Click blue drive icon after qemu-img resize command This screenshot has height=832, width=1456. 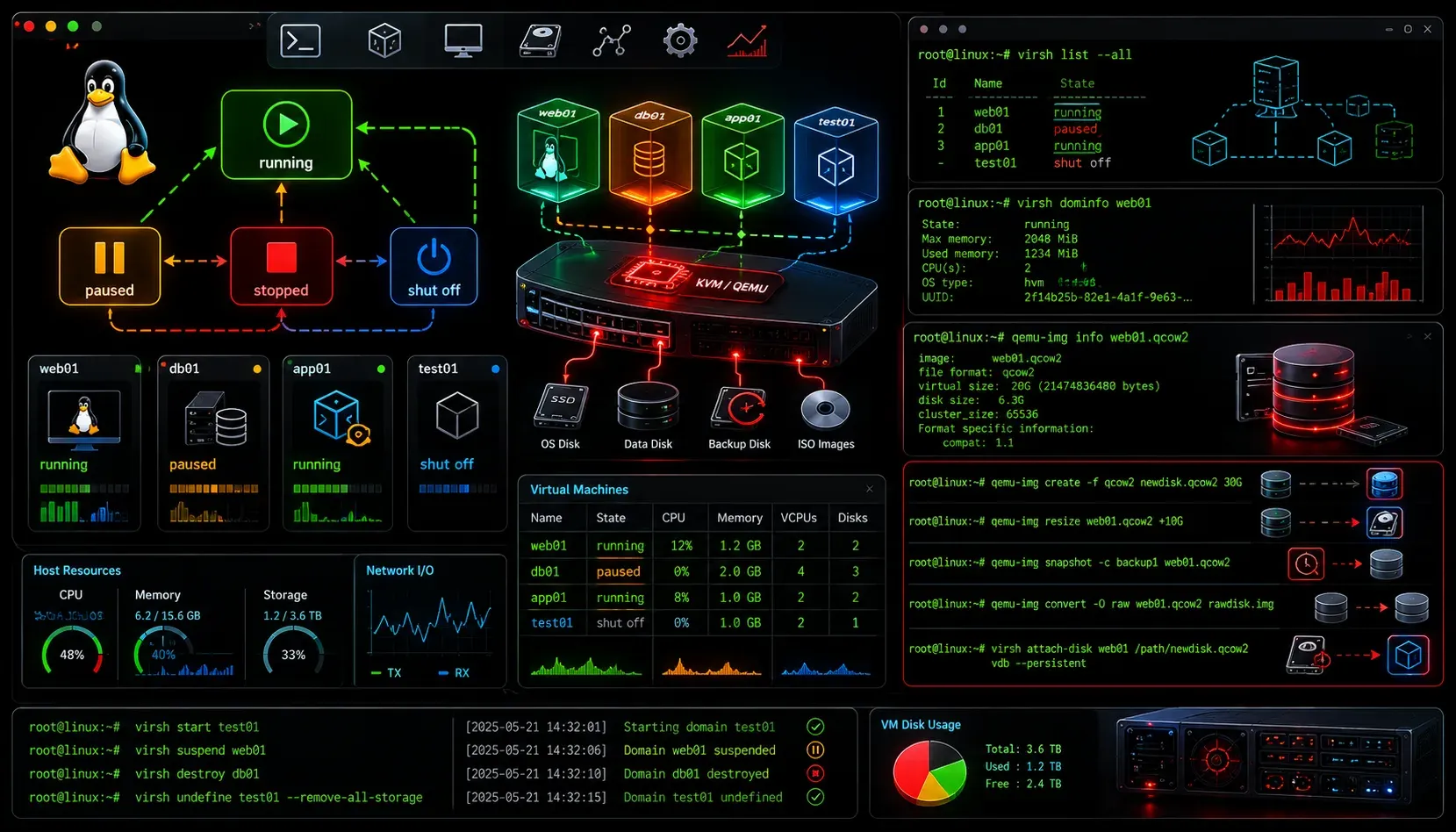tap(1384, 523)
